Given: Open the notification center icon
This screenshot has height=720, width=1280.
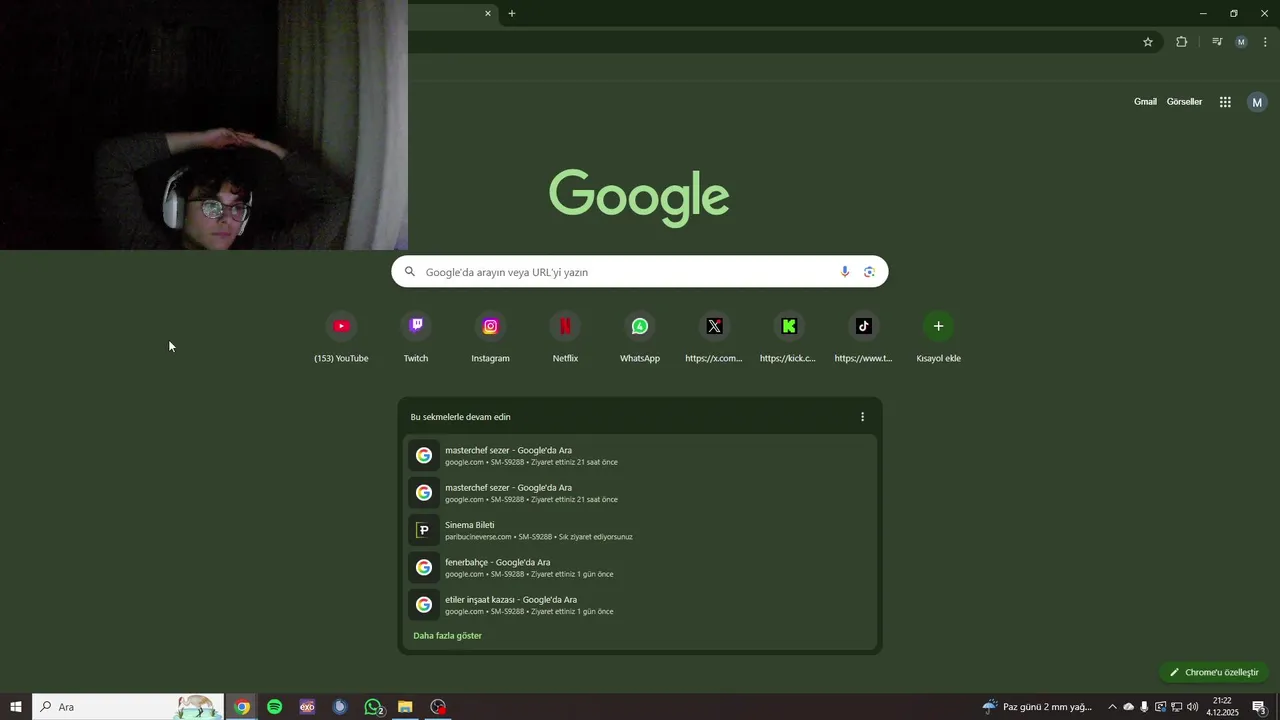Looking at the screenshot, I should (1260, 707).
